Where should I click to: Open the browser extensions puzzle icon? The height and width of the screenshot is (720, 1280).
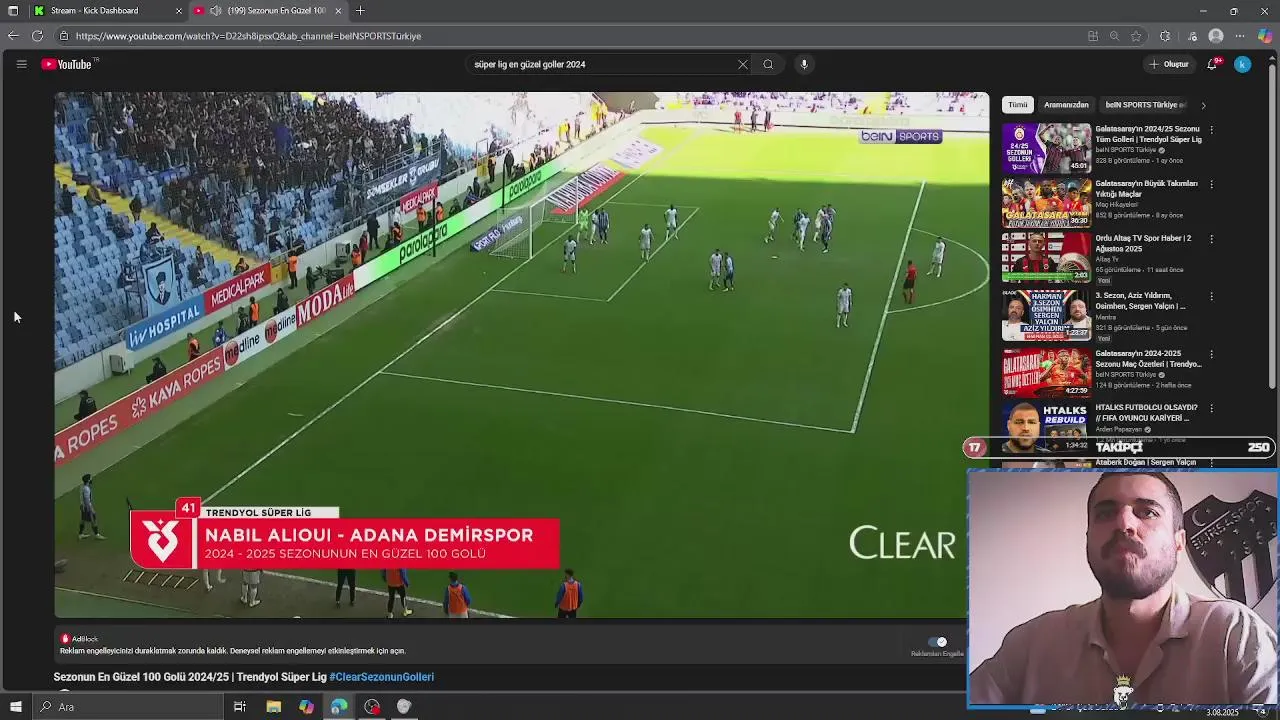[1165, 36]
